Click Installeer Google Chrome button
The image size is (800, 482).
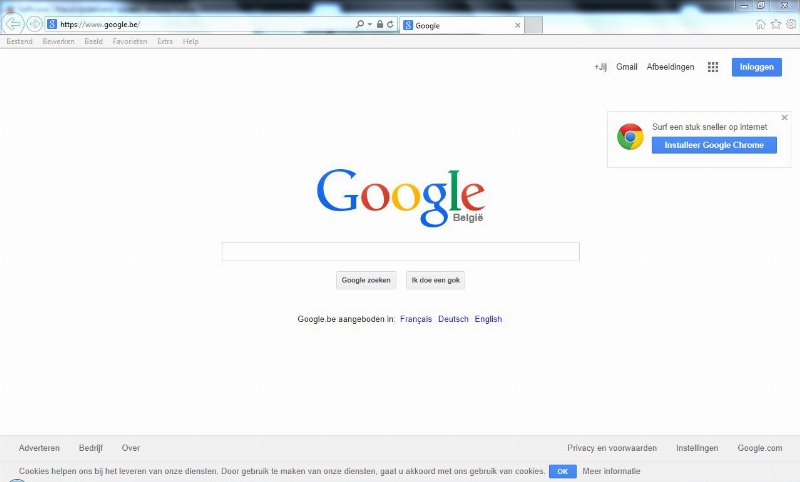tap(714, 145)
